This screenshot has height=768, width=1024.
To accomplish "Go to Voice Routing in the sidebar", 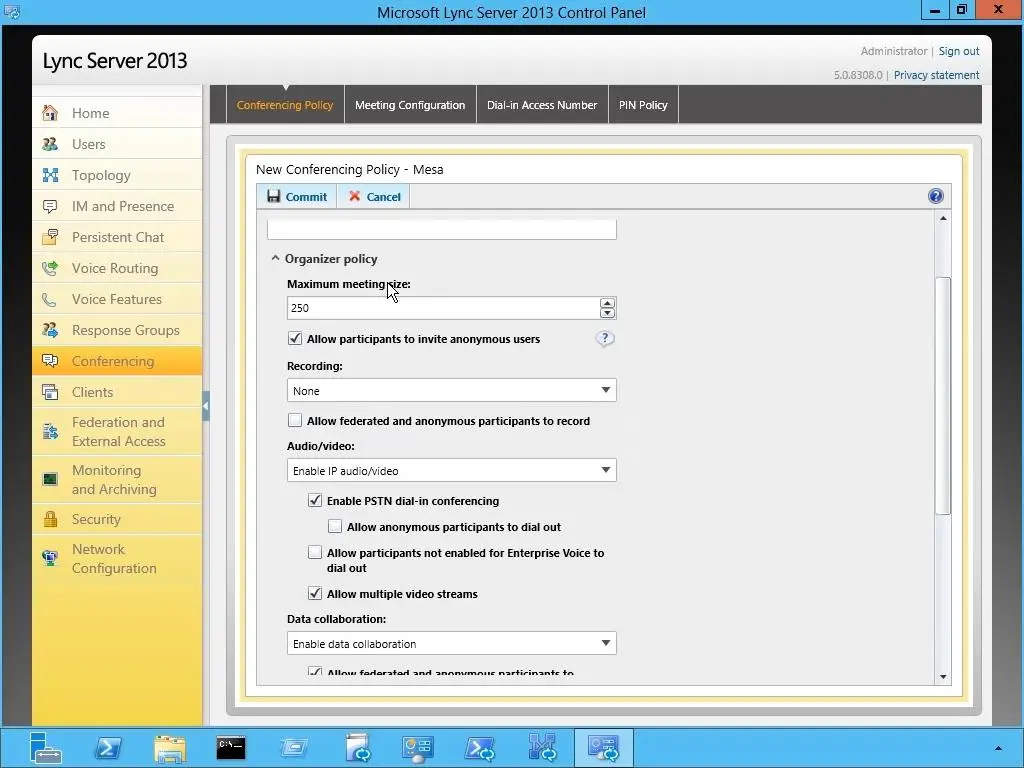I will (x=117, y=268).
